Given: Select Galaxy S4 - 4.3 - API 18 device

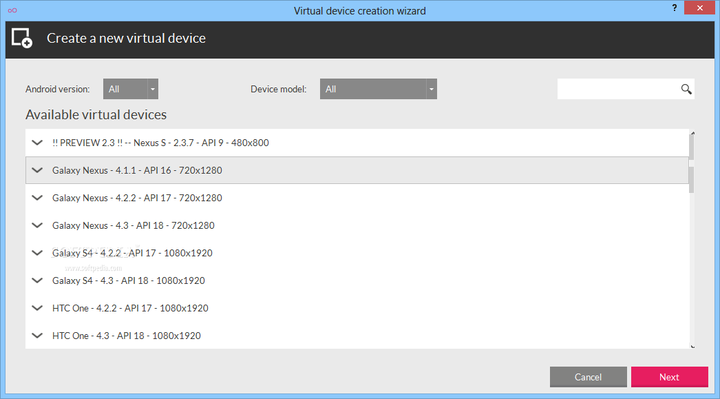Looking at the screenshot, I should coord(357,281).
